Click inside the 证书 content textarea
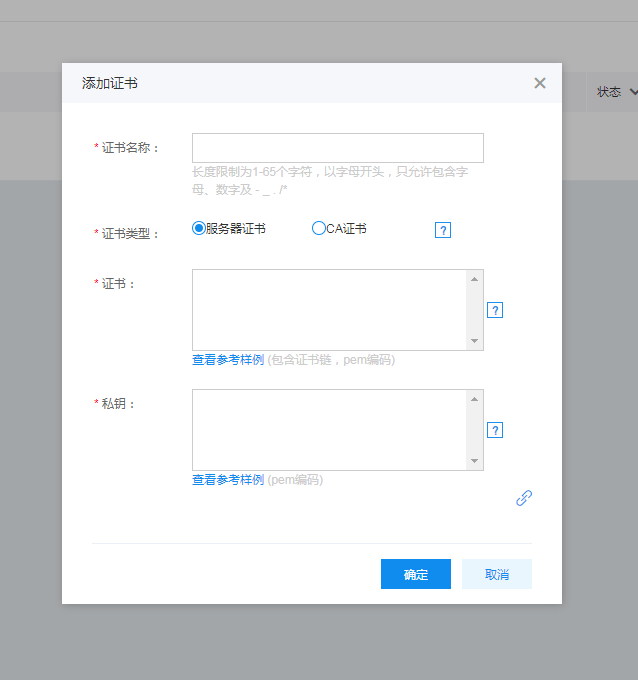The height and width of the screenshot is (680, 638). coord(329,309)
